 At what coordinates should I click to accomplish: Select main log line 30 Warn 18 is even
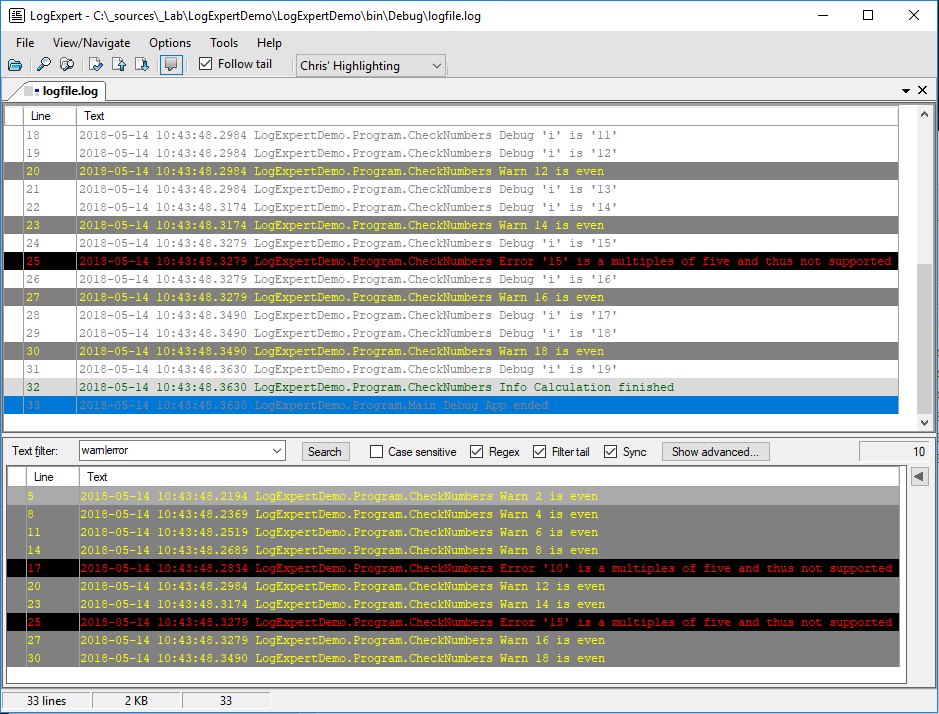click(451, 351)
